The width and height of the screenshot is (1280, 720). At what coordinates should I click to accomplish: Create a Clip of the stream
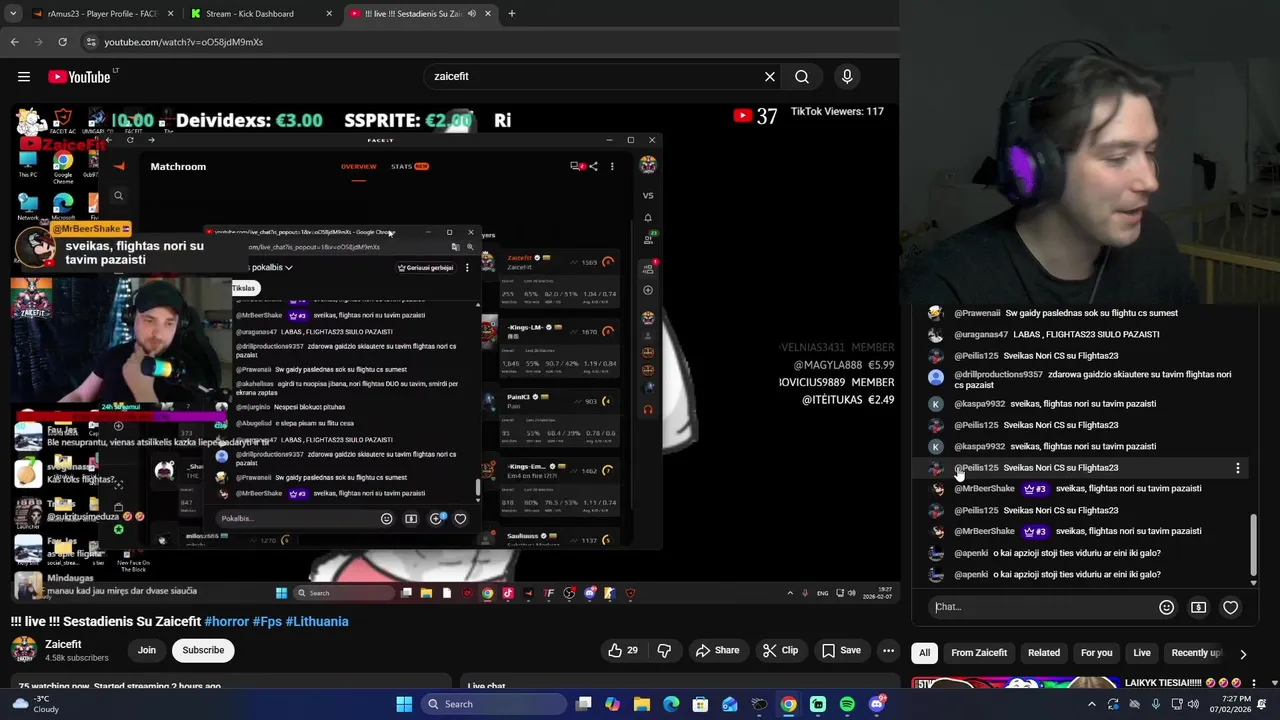780,650
